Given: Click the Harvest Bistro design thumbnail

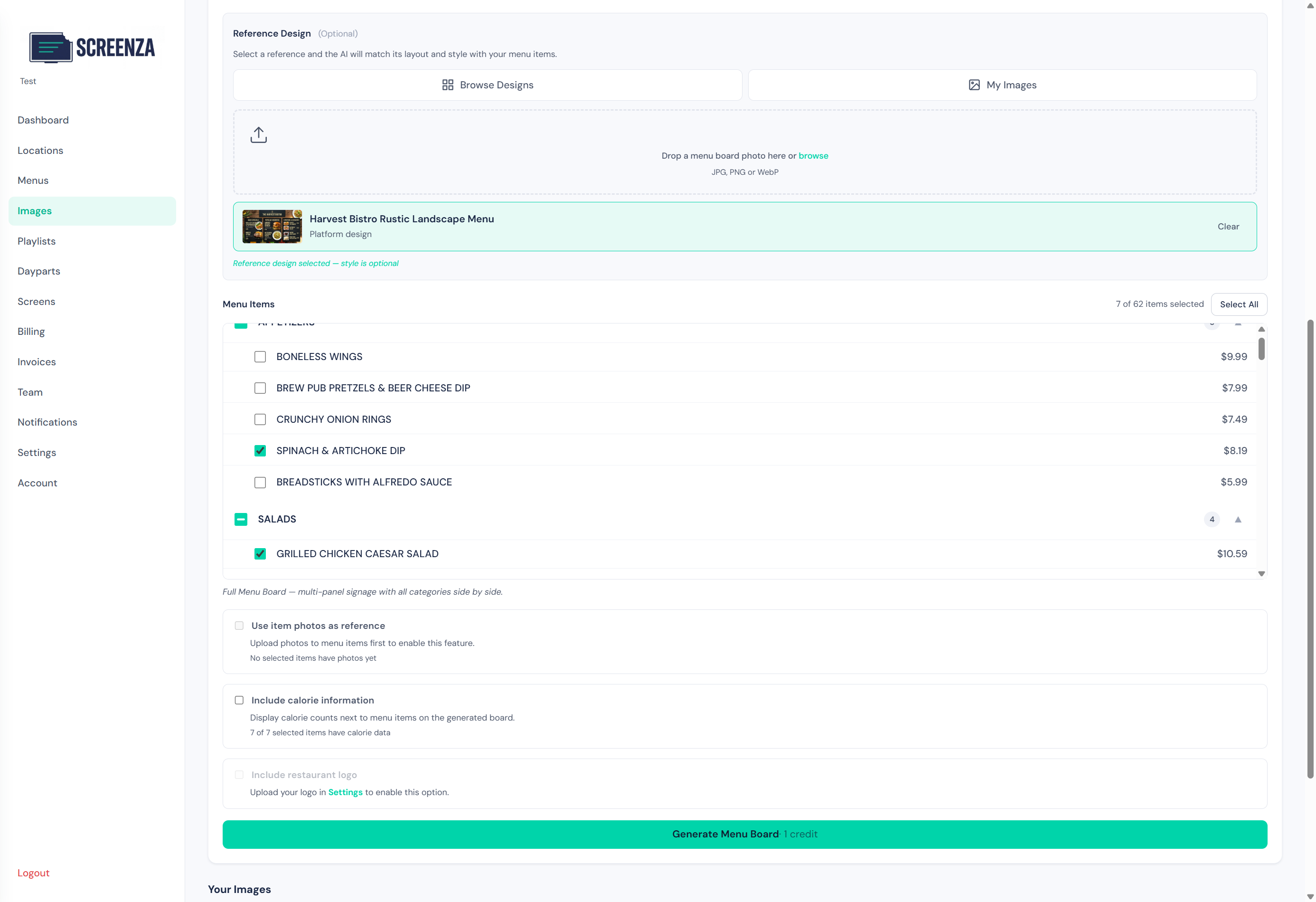Looking at the screenshot, I should (272, 227).
